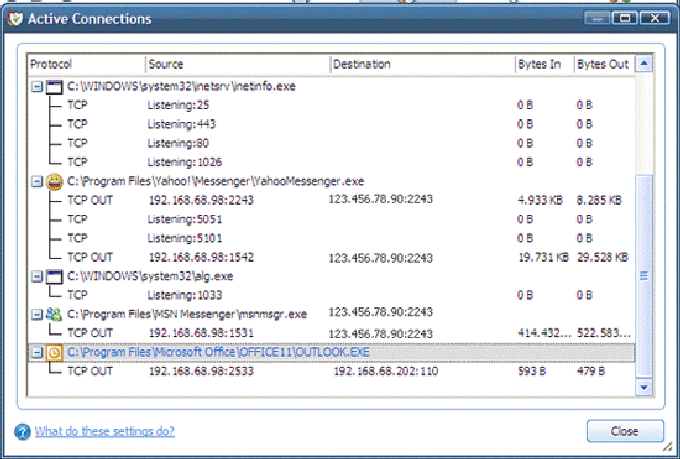Select the Listening:443 connection row
The width and height of the screenshot is (680, 459).
point(331,124)
